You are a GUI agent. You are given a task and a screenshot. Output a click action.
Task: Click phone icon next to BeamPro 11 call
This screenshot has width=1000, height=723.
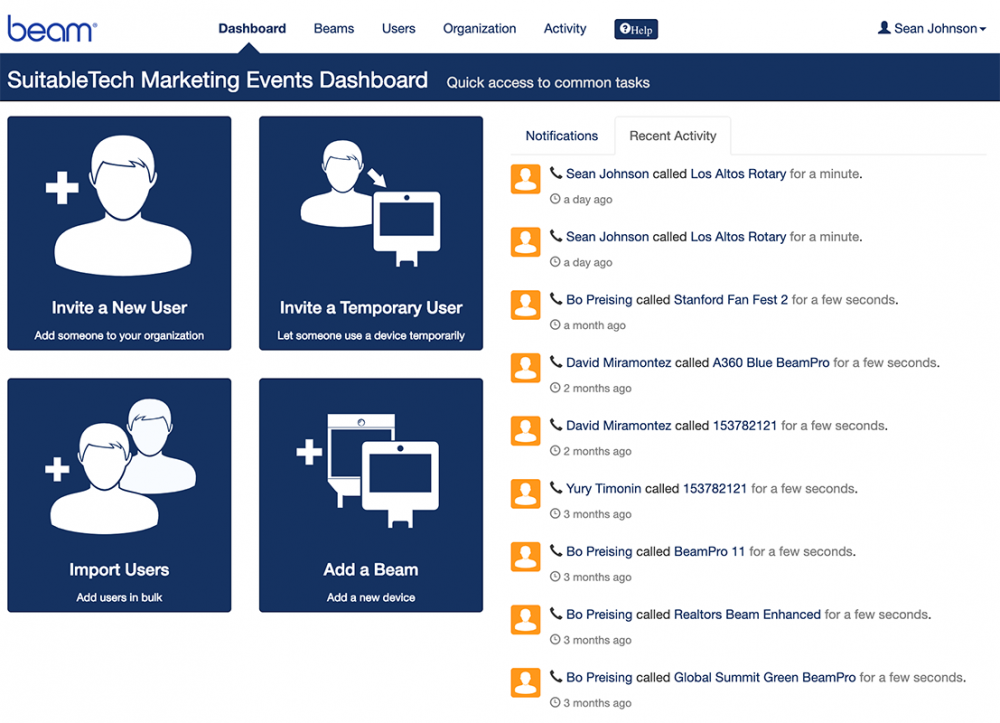[556, 551]
